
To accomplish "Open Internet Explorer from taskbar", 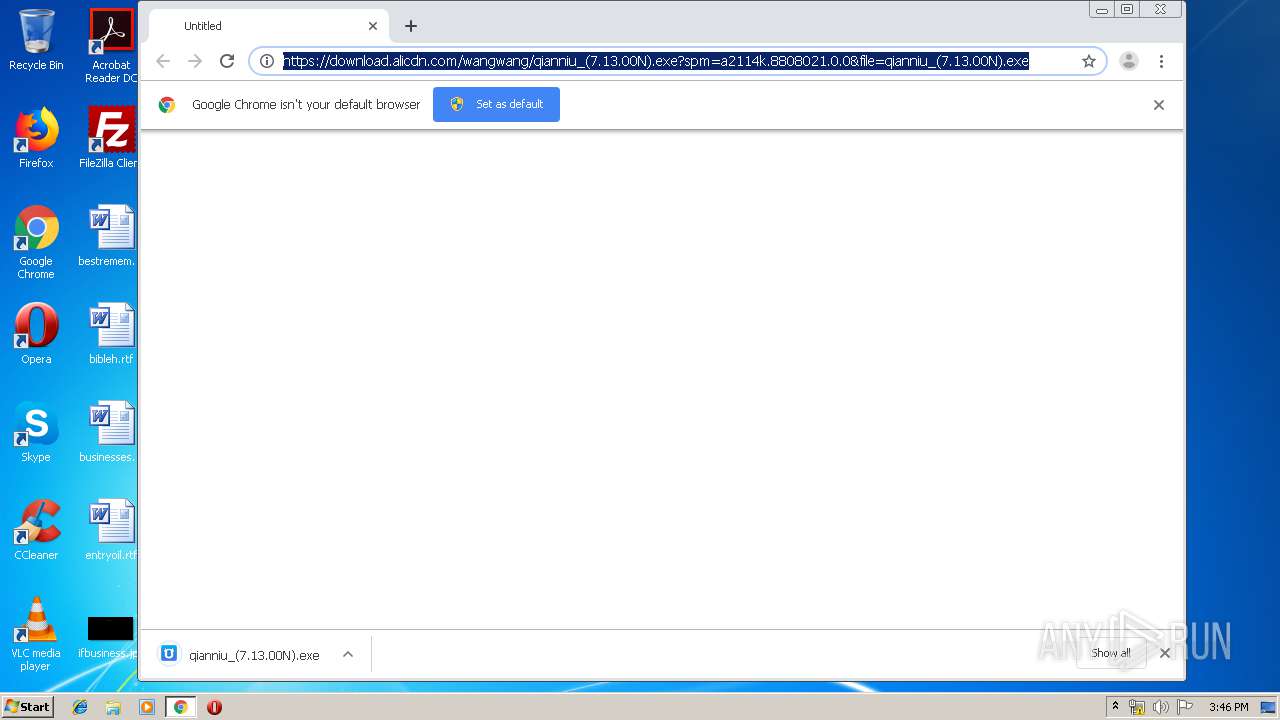I will (80, 707).
